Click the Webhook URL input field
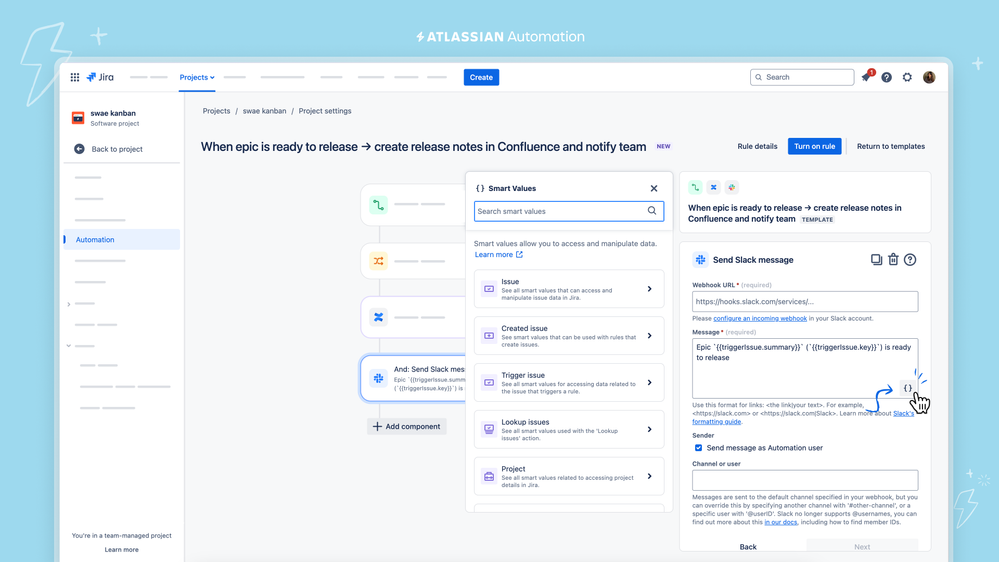Image resolution: width=999 pixels, height=562 pixels. click(805, 301)
